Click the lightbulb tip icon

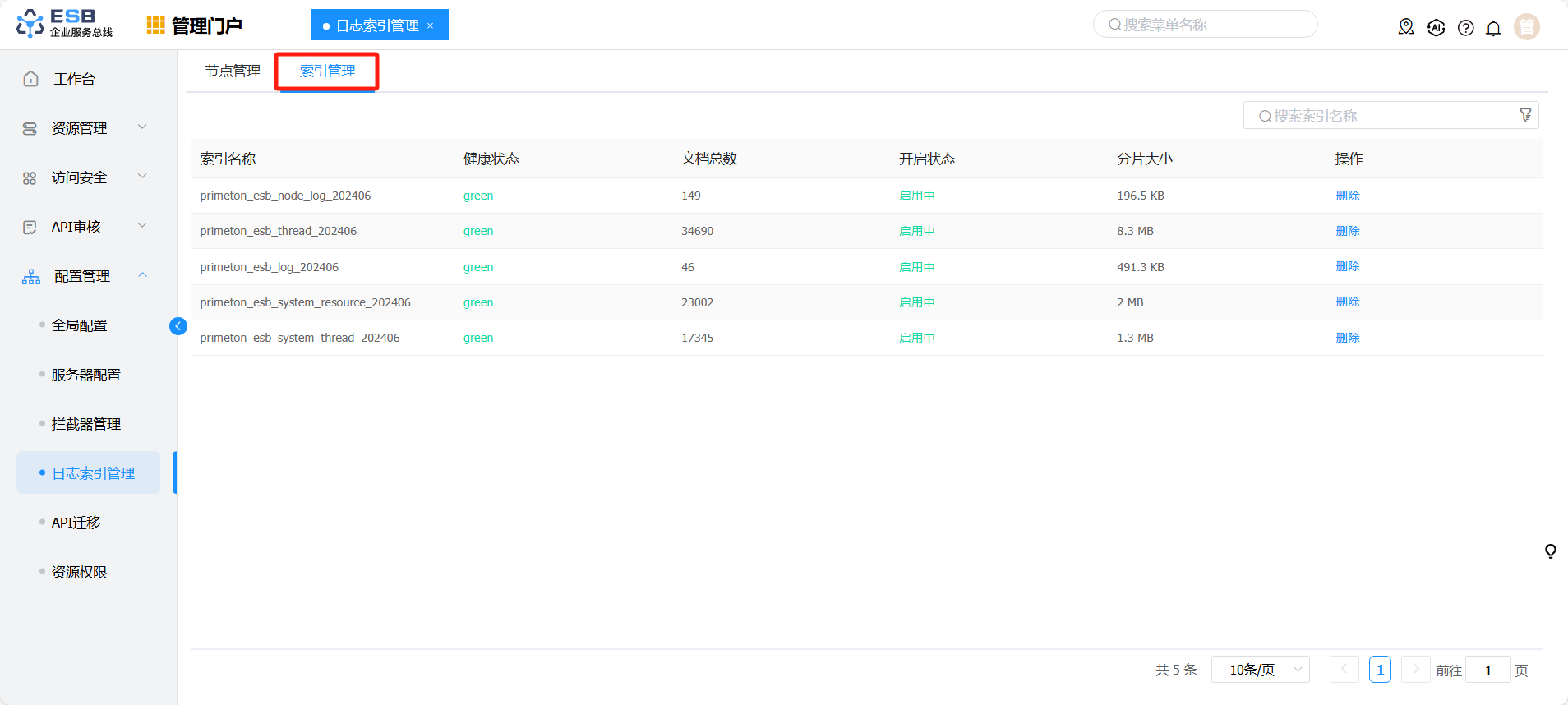point(1550,551)
